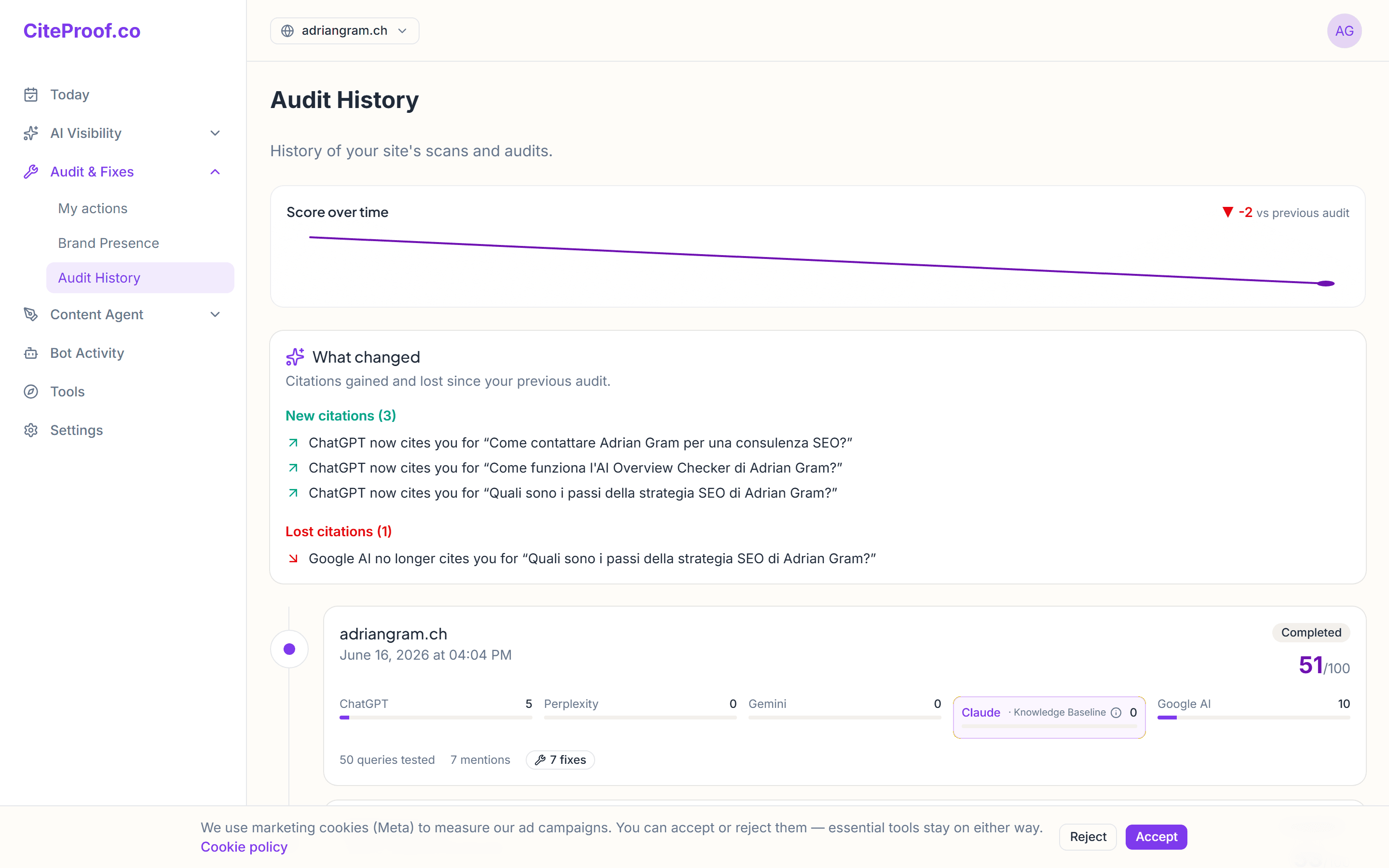
Task: Click the globe icon in site selector
Action: click(287, 30)
